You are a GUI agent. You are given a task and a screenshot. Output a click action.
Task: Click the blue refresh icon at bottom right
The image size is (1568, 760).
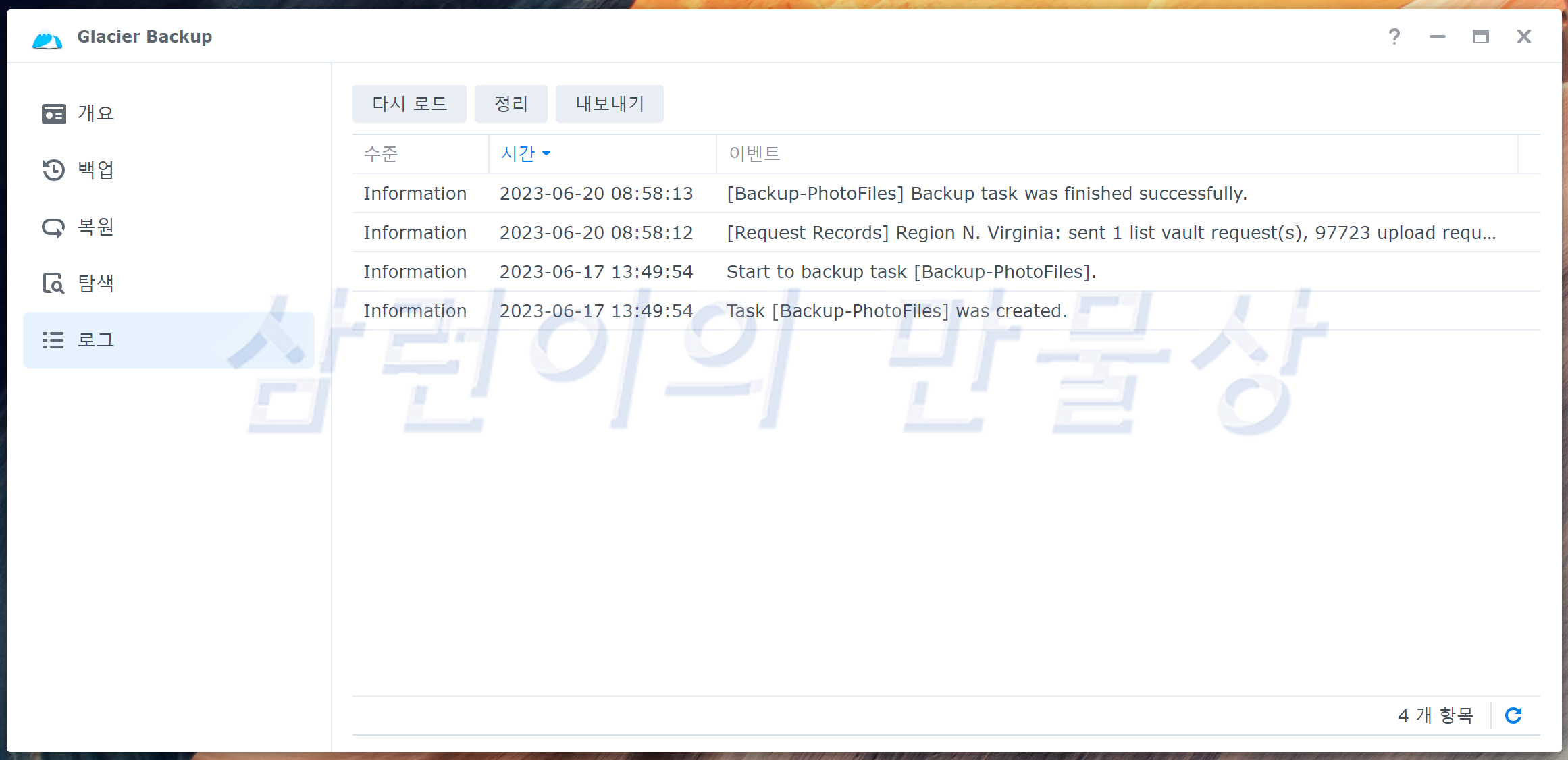coord(1513,715)
